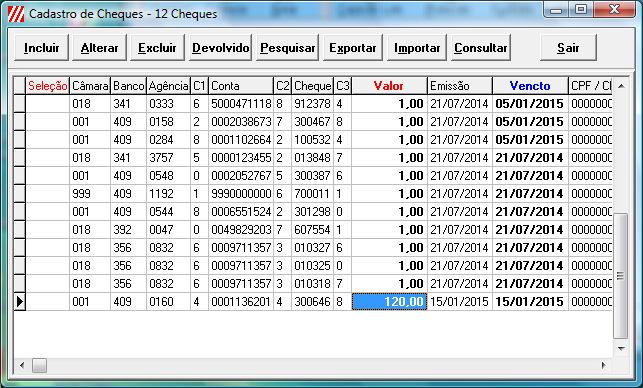Viewport: 643px width, 388px height.
Task: Click cheque number 301298
Action: tap(312, 212)
